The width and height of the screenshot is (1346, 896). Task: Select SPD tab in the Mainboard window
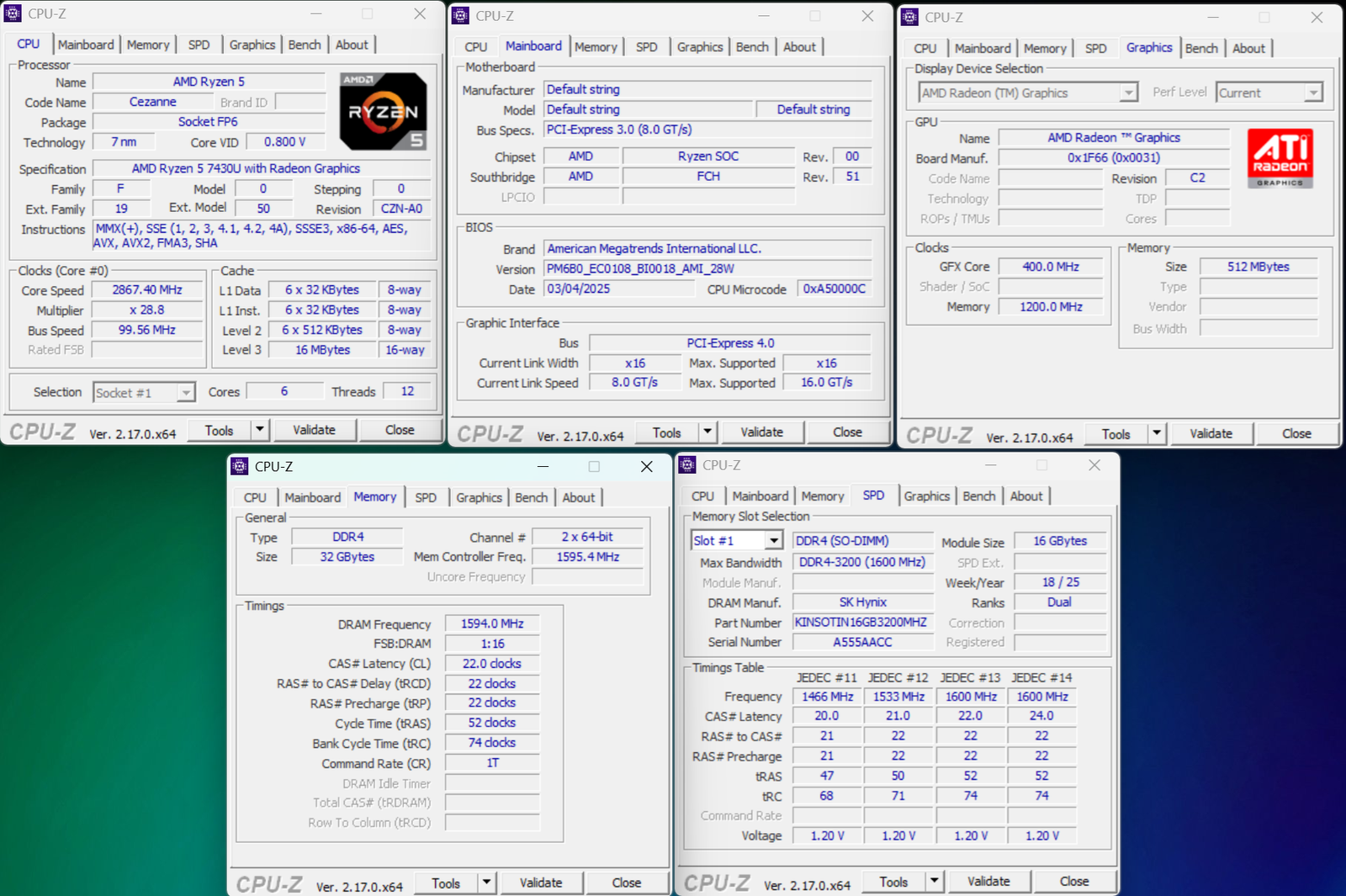pos(646,47)
